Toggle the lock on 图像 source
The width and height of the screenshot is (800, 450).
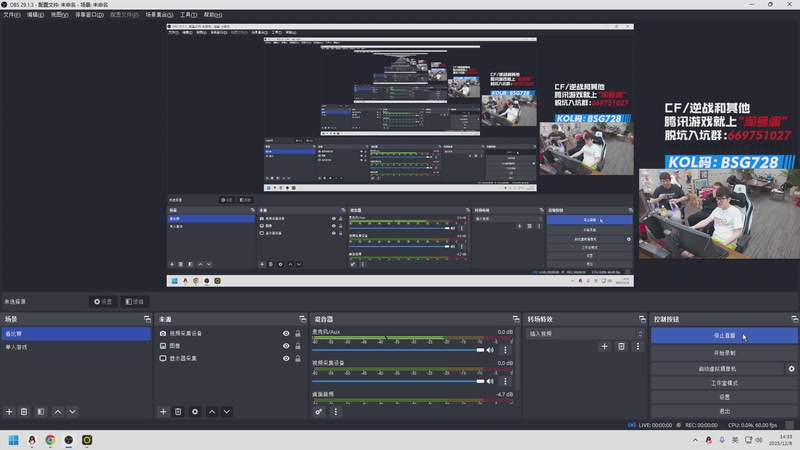pyautogui.click(x=298, y=346)
